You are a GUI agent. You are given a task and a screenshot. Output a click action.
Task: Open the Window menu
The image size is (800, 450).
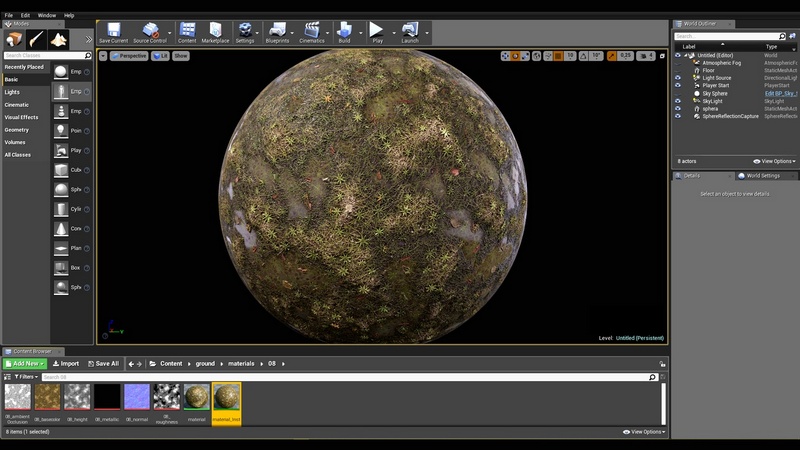point(47,15)
